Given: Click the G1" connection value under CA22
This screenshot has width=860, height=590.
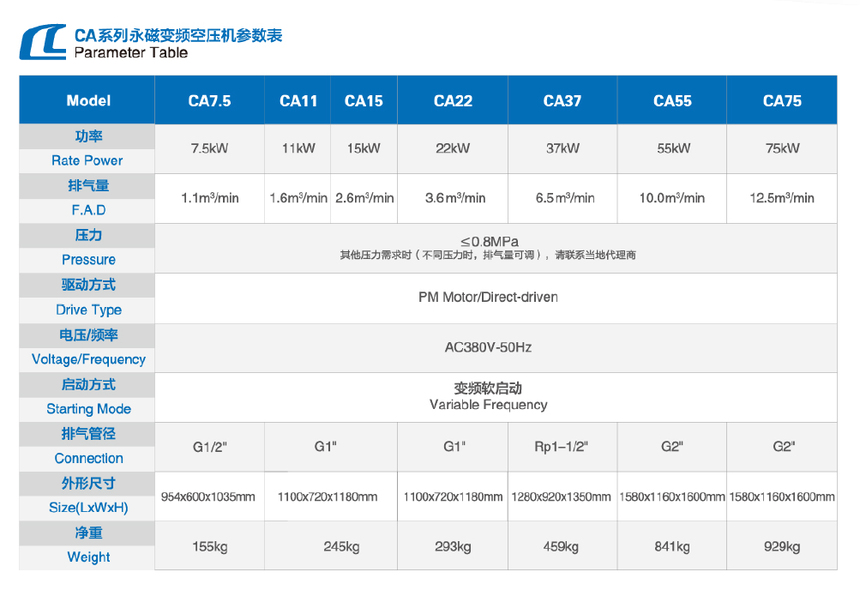Looking at the screenshot, I should (x=454, y=447).
